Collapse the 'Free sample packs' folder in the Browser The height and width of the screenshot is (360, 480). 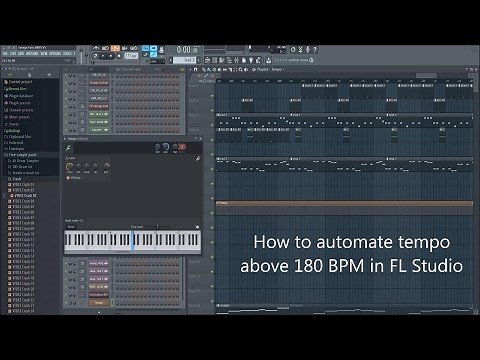point(20,155)
